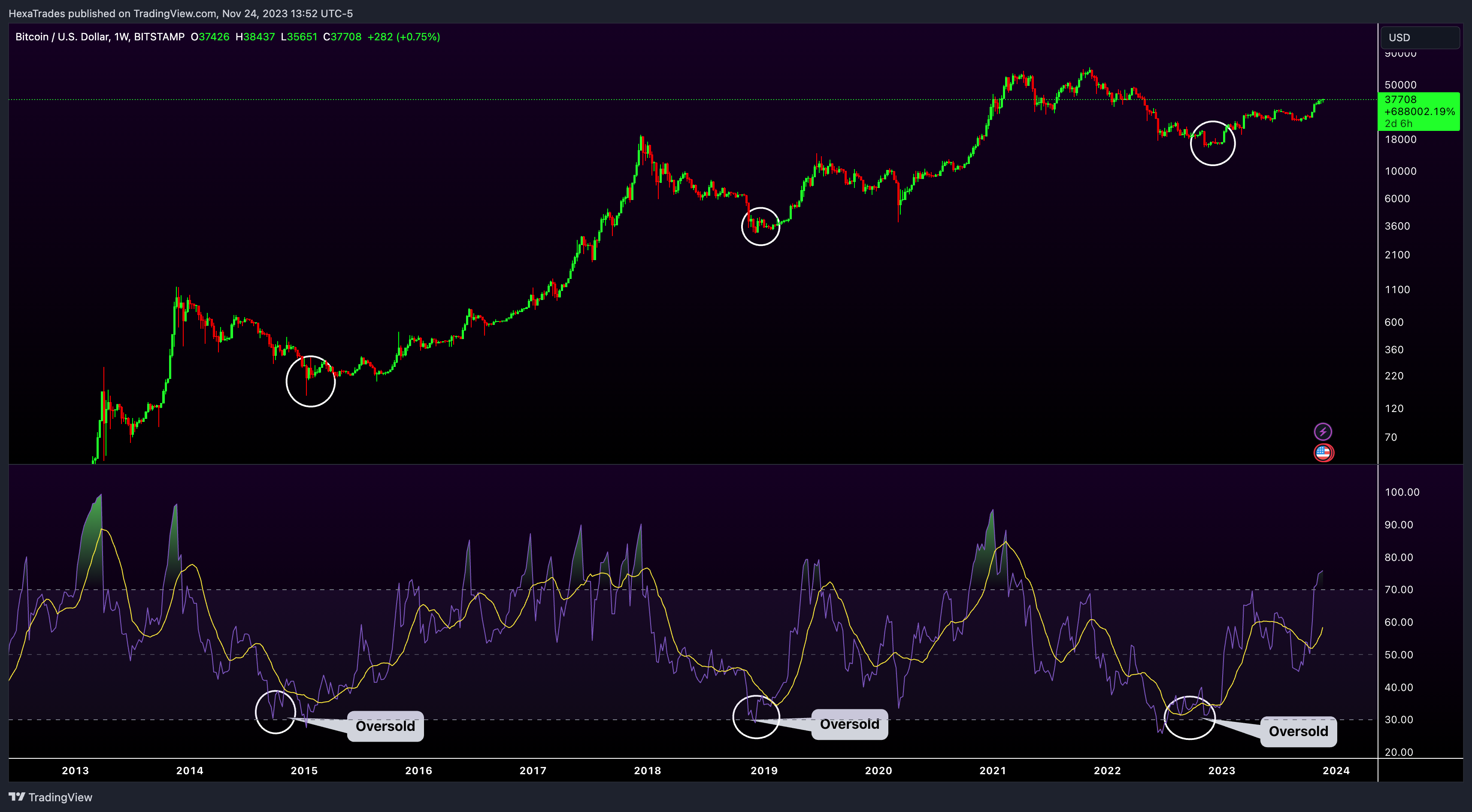Screen dimensions: 1472x812
Task: Click the open value O37426
Action: (210, 36)
